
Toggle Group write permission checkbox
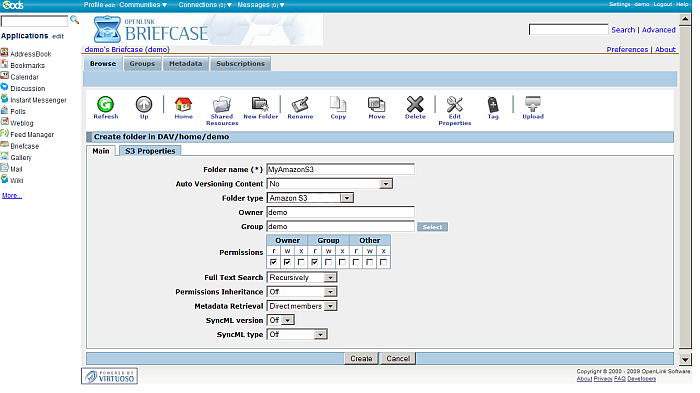click(329, 262)
